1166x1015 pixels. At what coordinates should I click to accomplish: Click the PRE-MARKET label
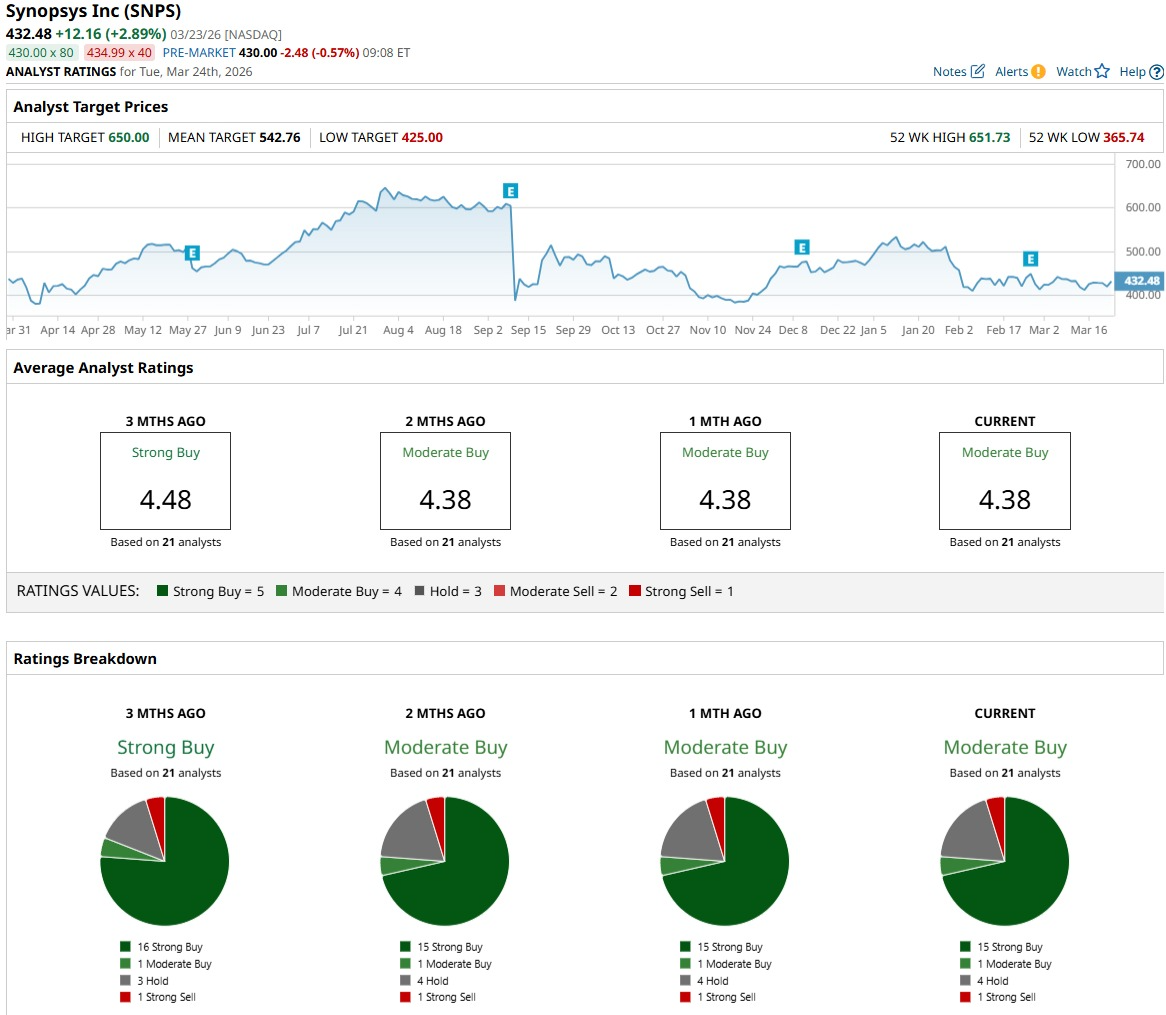pyautogui.click(x=199, y=53)
